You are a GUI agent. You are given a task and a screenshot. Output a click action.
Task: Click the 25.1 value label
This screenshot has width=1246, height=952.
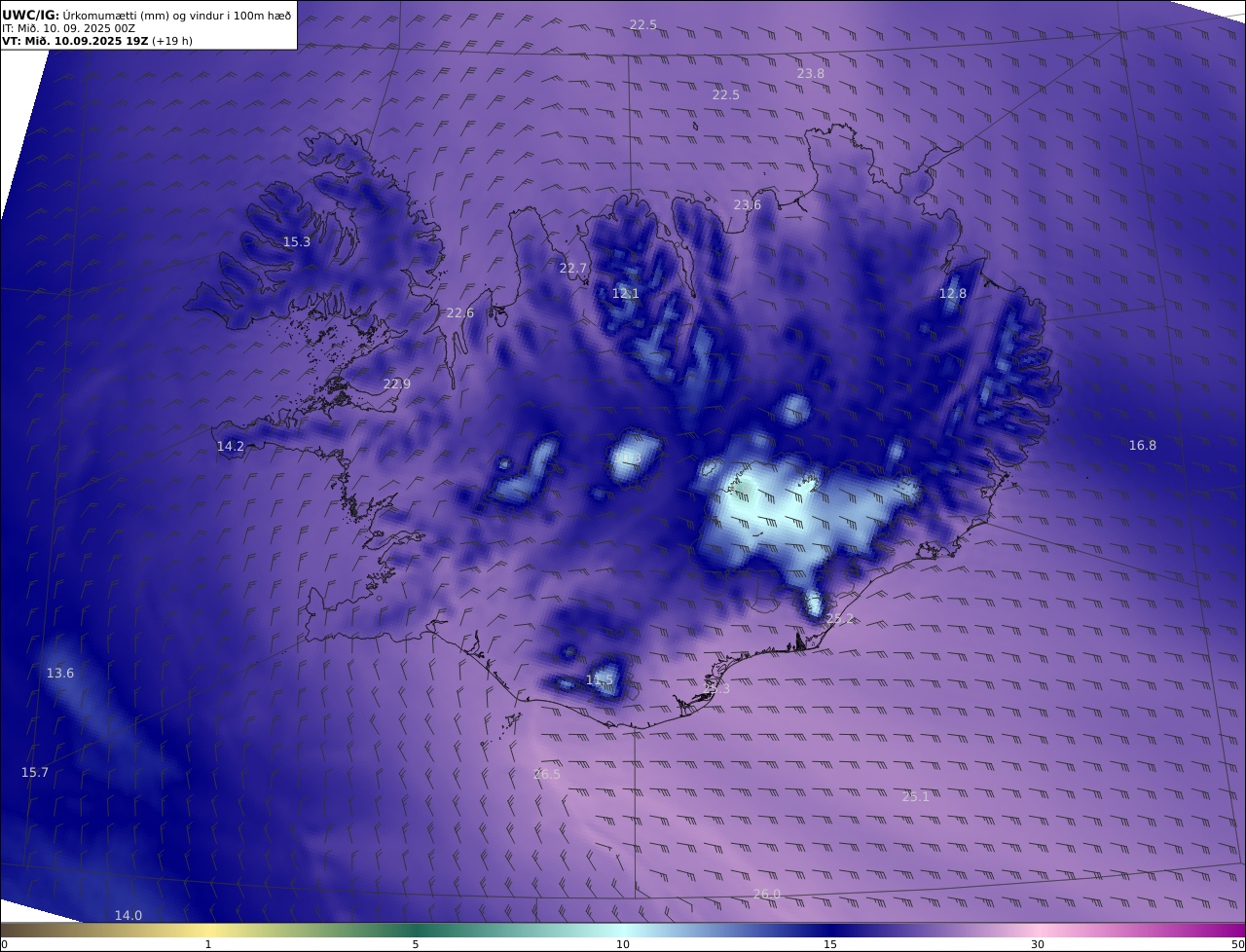[x=916, y=796]
